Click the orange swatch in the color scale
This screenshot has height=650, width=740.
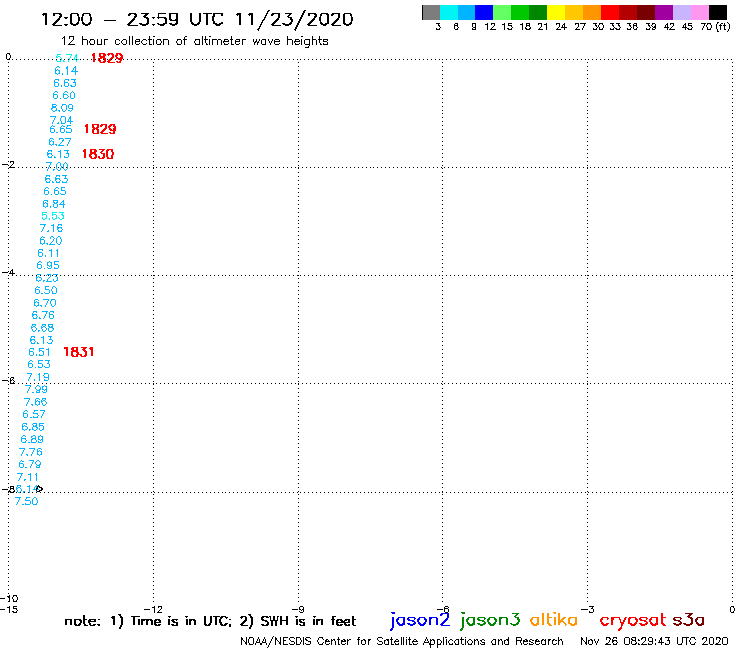592,12
